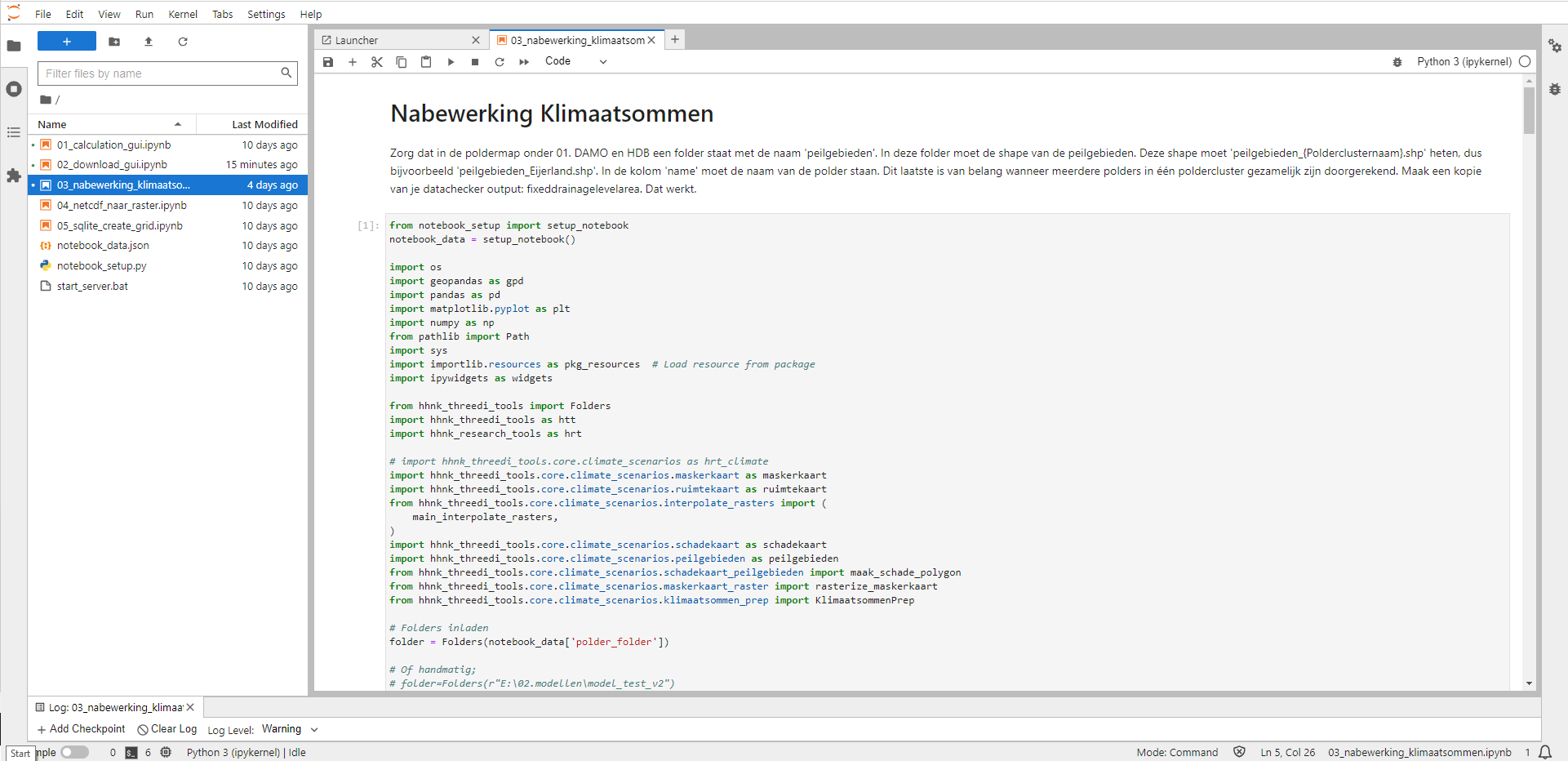Click the kernel chip icon in status bar

[166, 753]
